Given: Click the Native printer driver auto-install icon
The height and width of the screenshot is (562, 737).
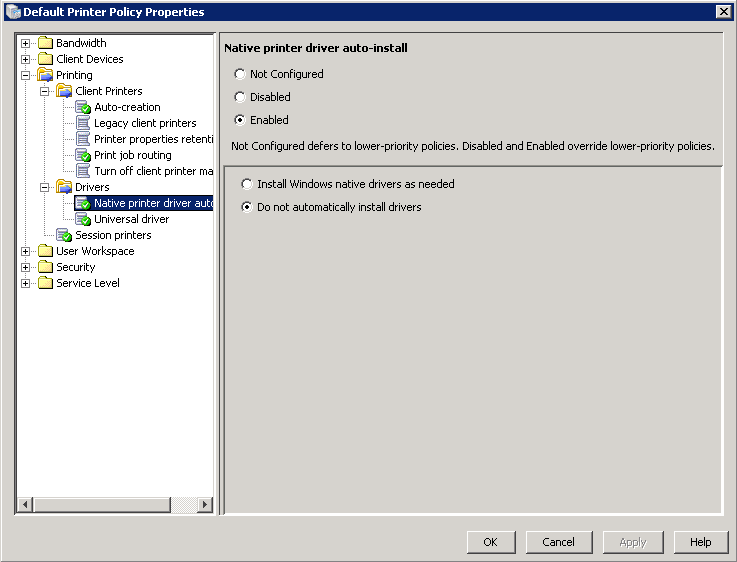Looking at the screenshot, I should tap(83, 203).
